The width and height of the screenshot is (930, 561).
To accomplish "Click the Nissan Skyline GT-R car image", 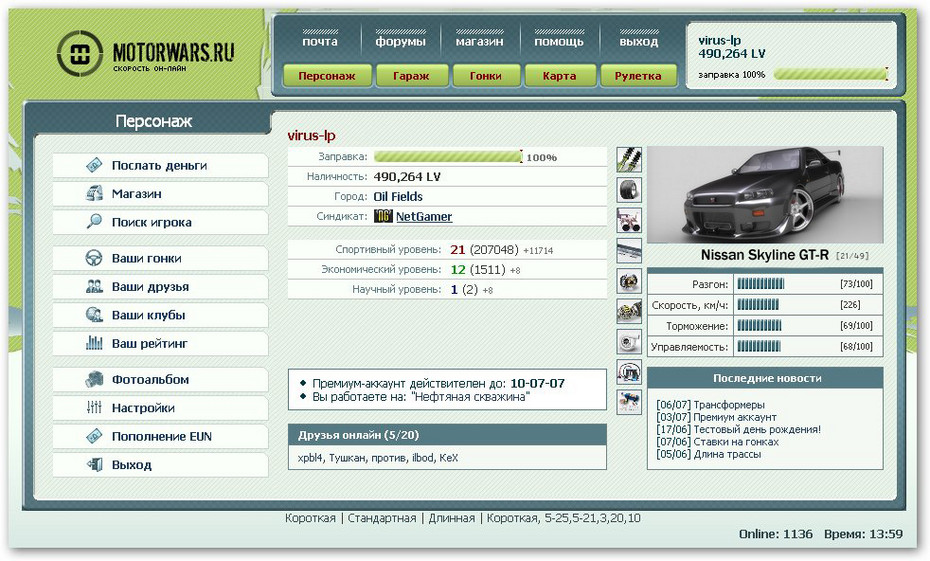I will (765, 195).
